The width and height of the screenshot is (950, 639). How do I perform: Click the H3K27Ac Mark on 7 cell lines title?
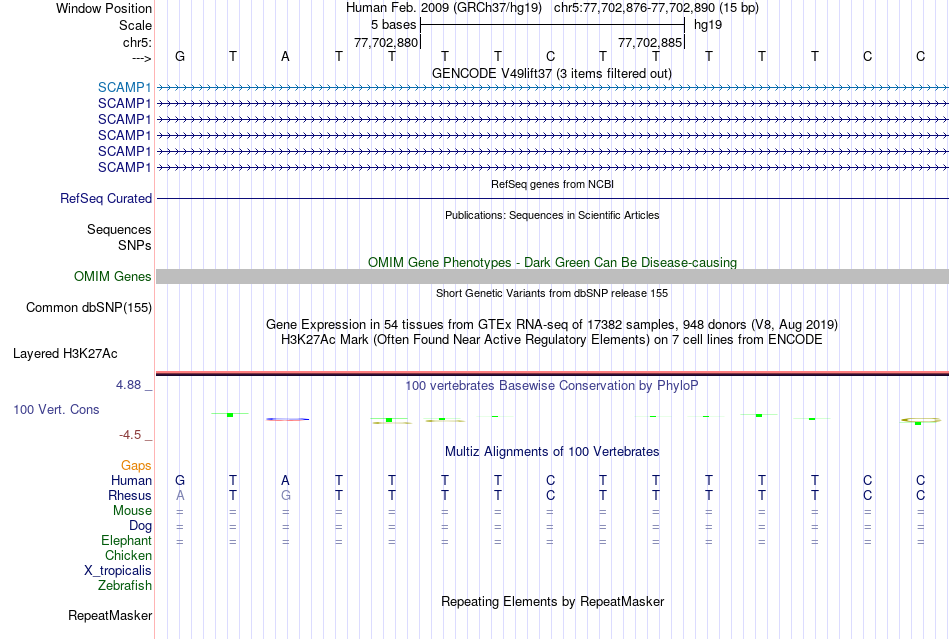coord(552,339)
